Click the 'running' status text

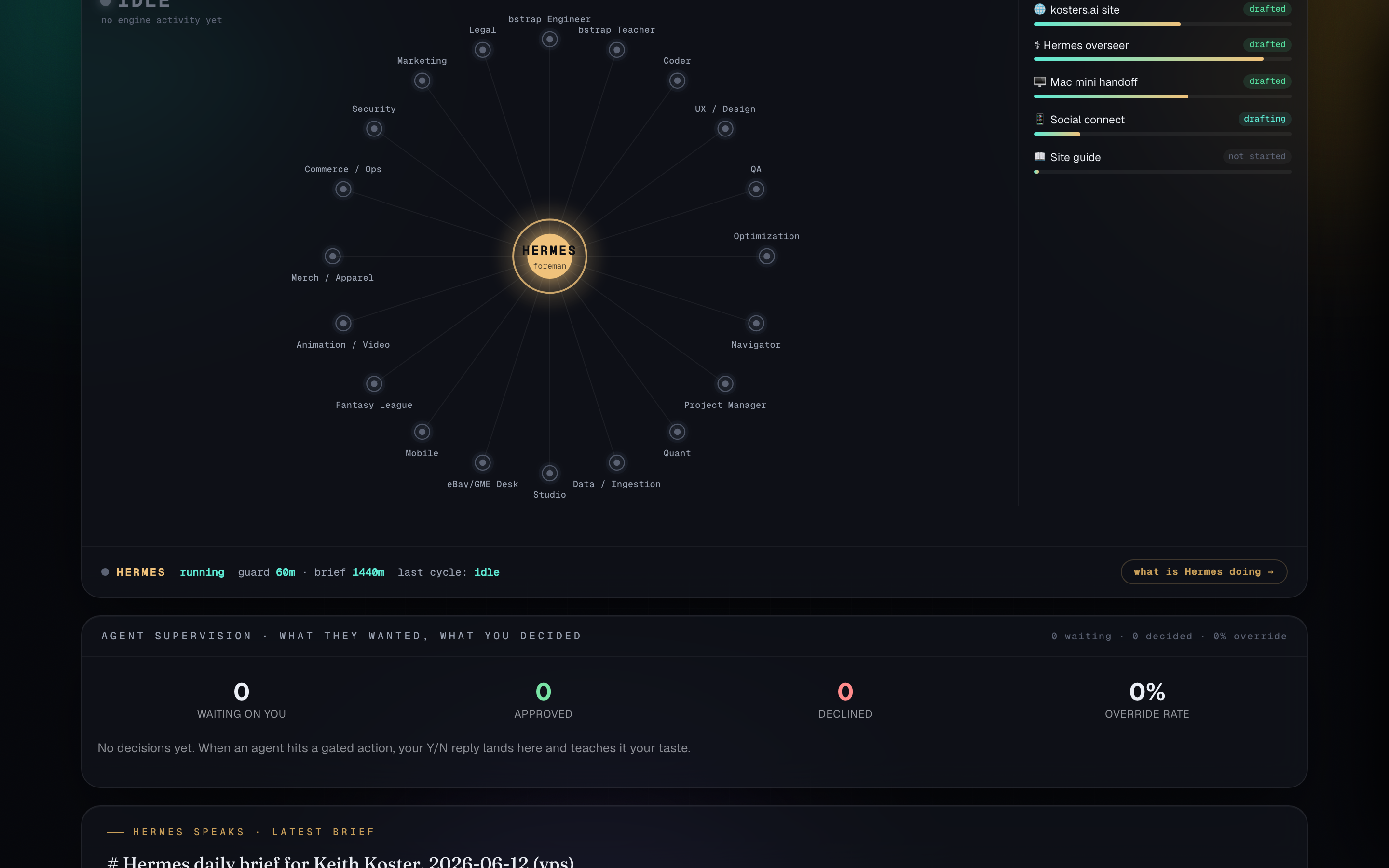point(202,572)
